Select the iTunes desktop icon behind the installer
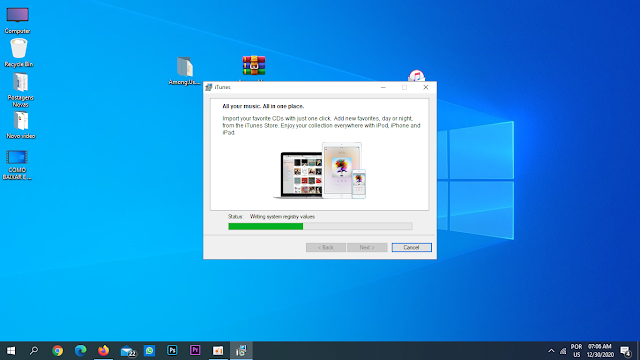 (x=416, y=76)
